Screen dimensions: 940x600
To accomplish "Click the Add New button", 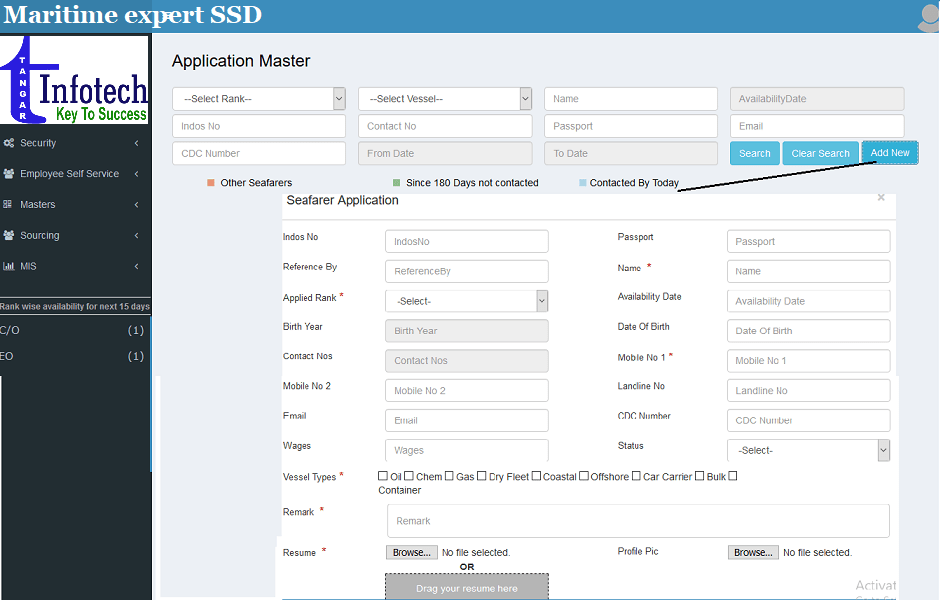I will click(890, 153).
